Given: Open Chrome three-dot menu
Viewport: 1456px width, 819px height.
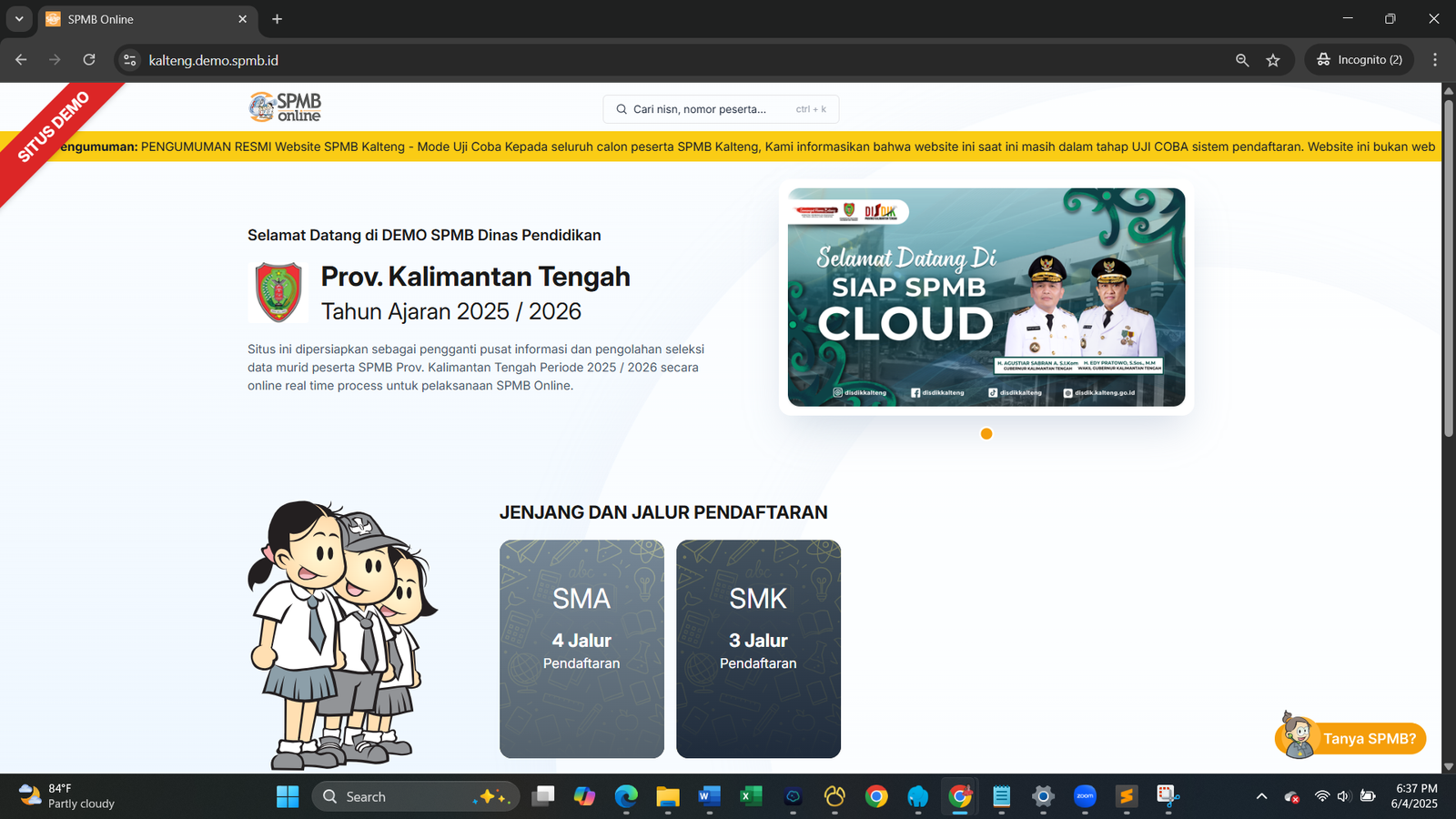Looking at the screenshot, I should tap(1435, 60).
